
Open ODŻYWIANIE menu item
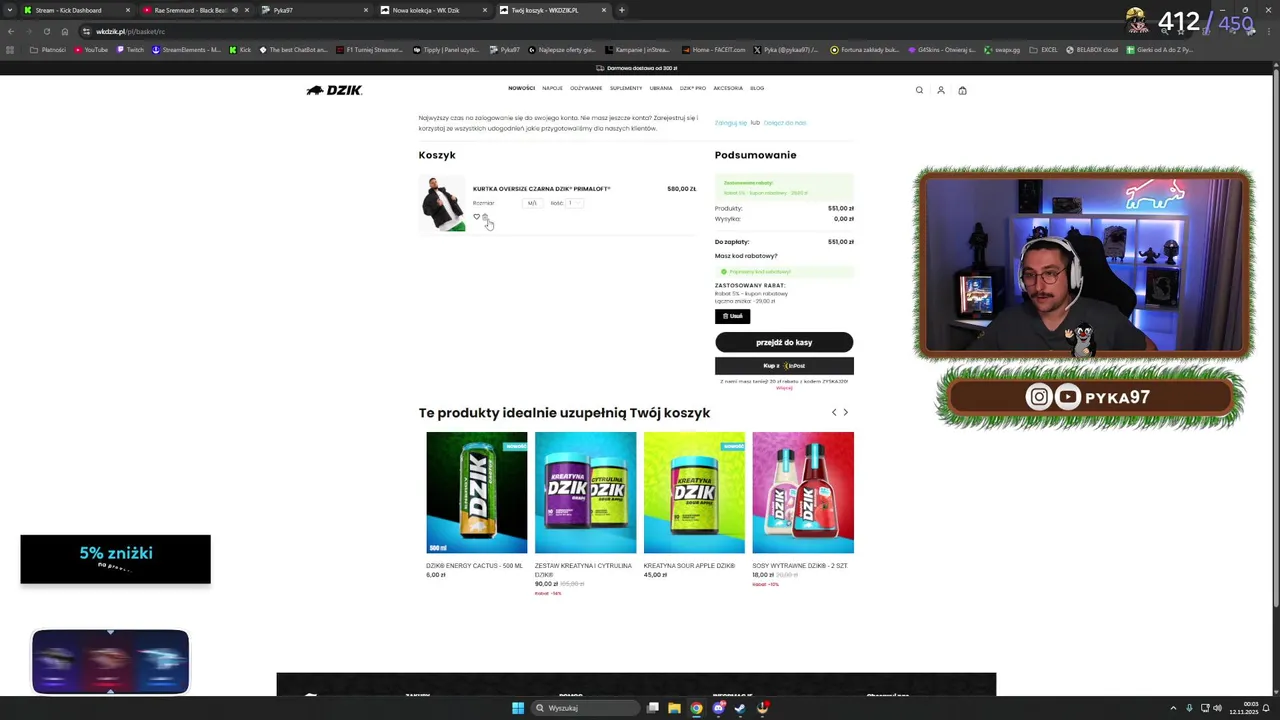click(x=586, y=88)
